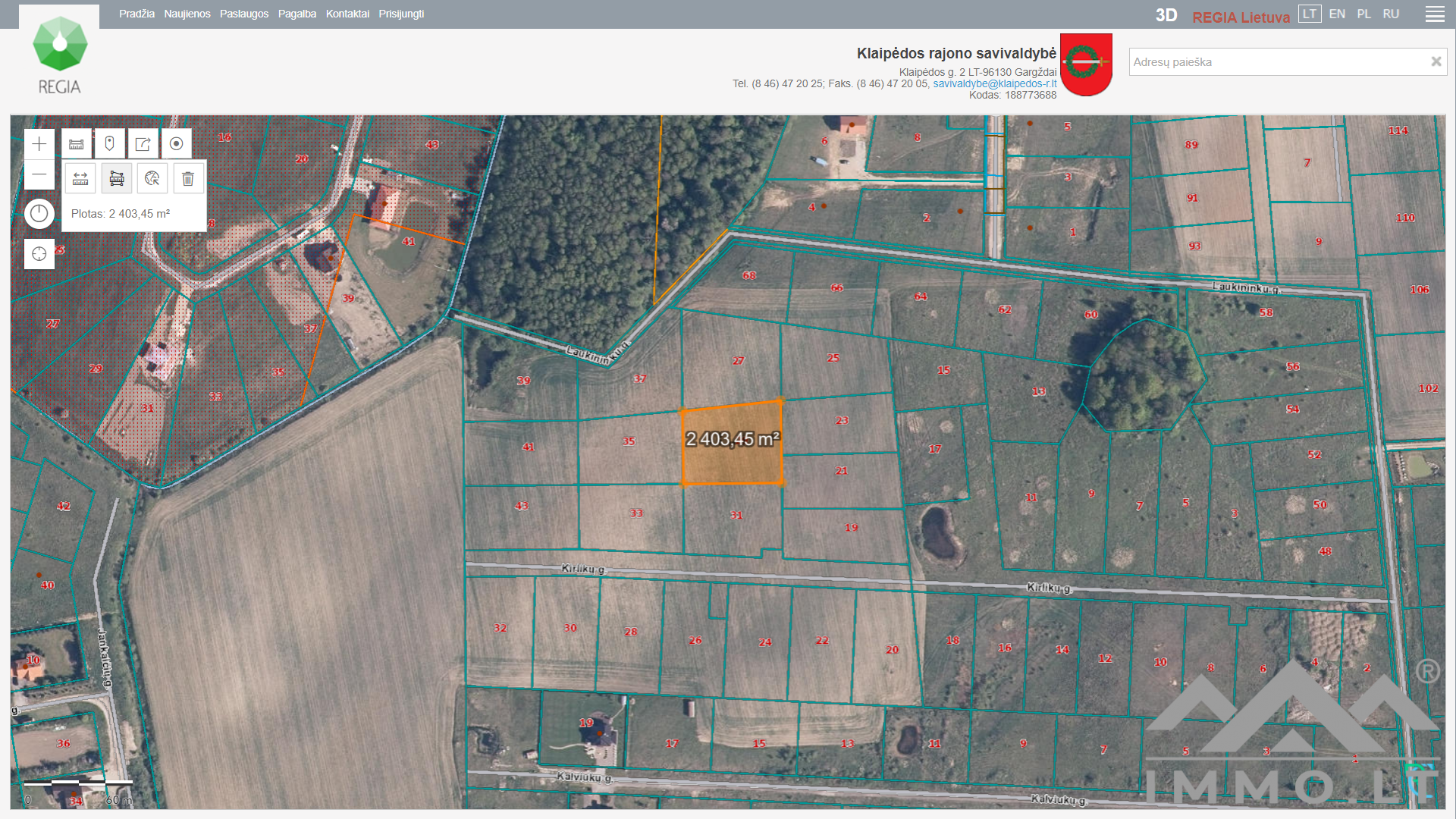This screenshot has width=1456, height=819.
Task: Select parcel 68 near Laukininkų street
Action: (749, 275)
